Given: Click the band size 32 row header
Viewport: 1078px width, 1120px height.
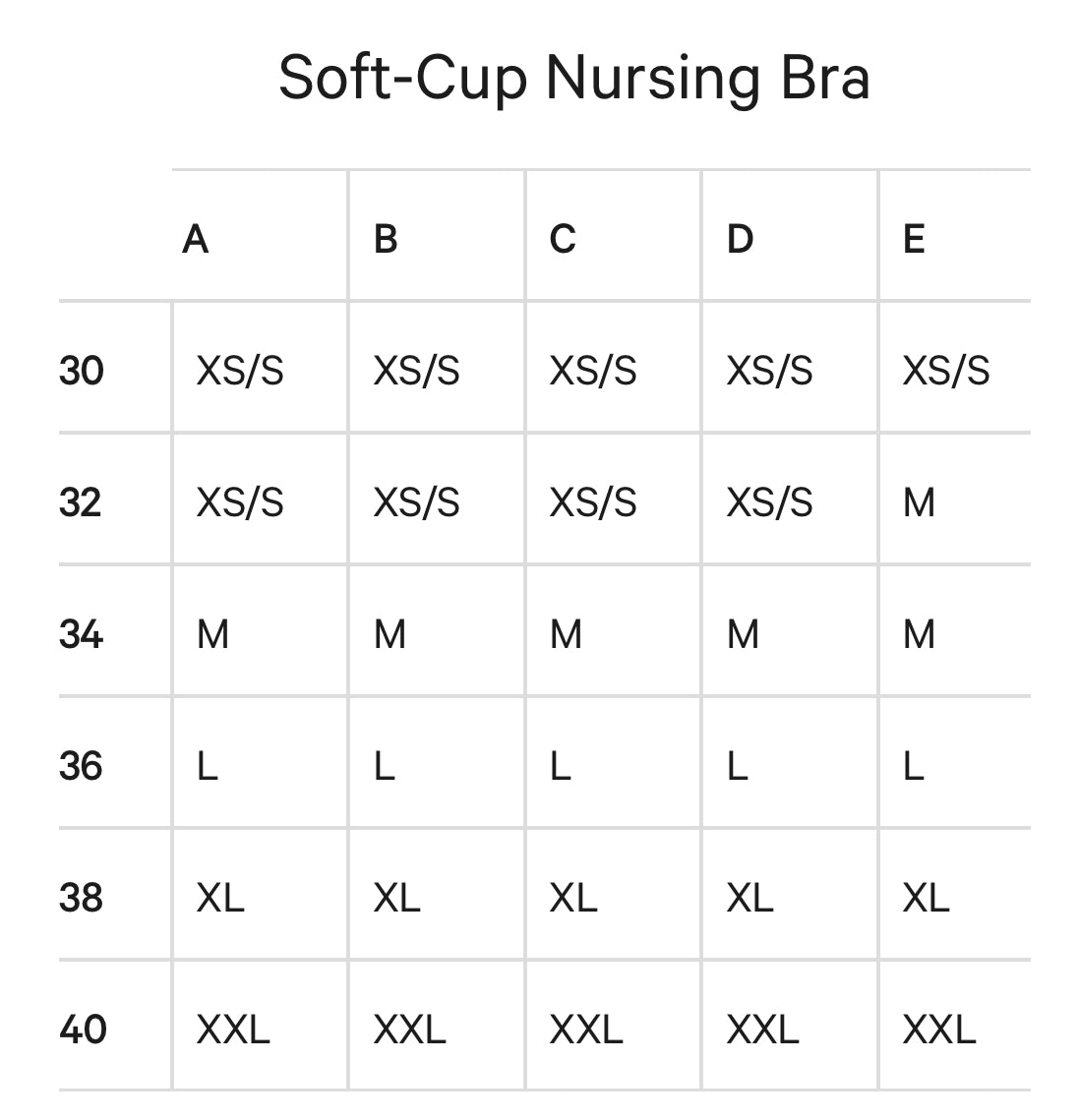Looking at the screenshot, I should [82, 502].
